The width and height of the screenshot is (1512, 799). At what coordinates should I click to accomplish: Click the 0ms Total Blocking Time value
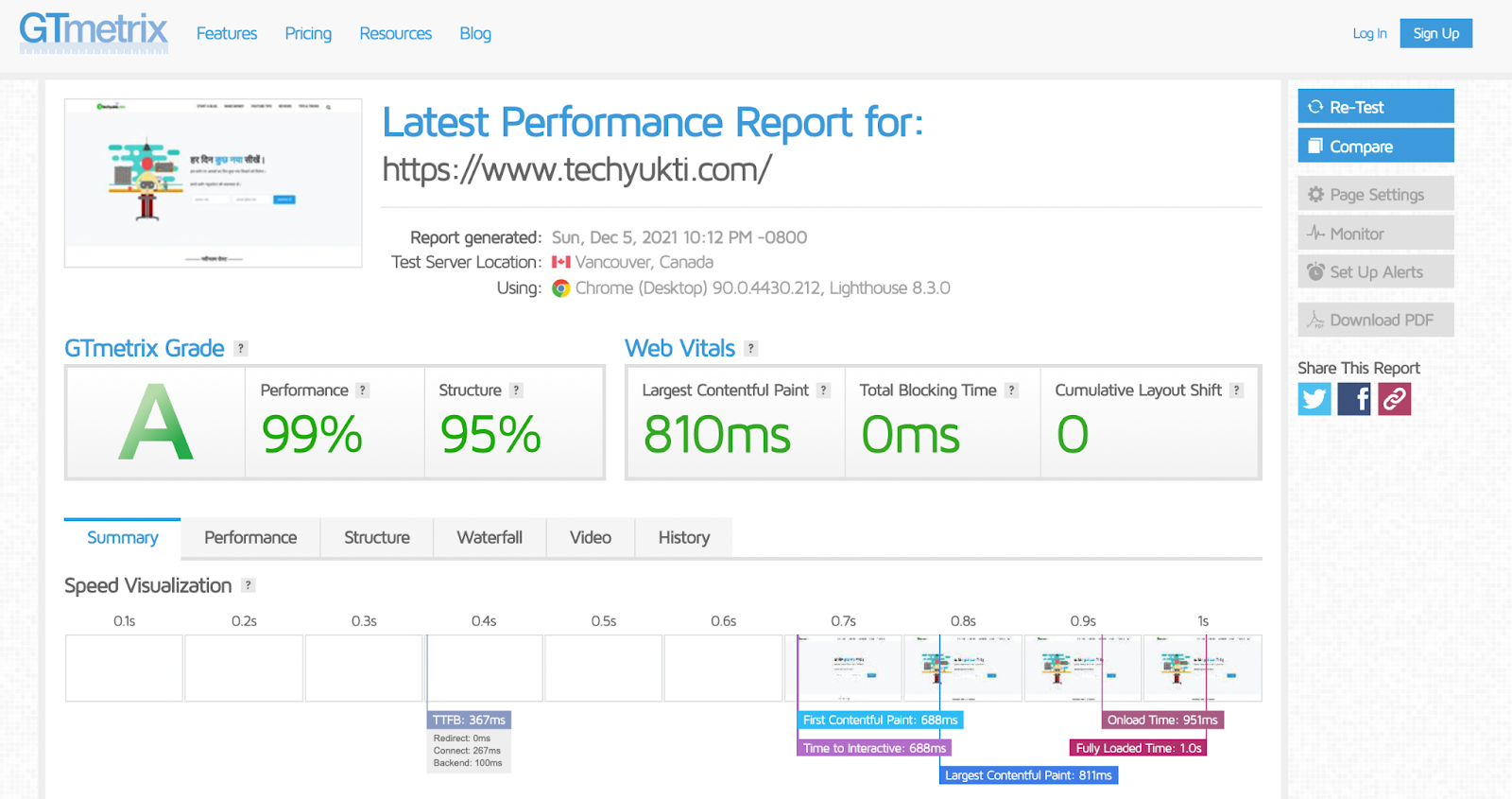(911, 435)
